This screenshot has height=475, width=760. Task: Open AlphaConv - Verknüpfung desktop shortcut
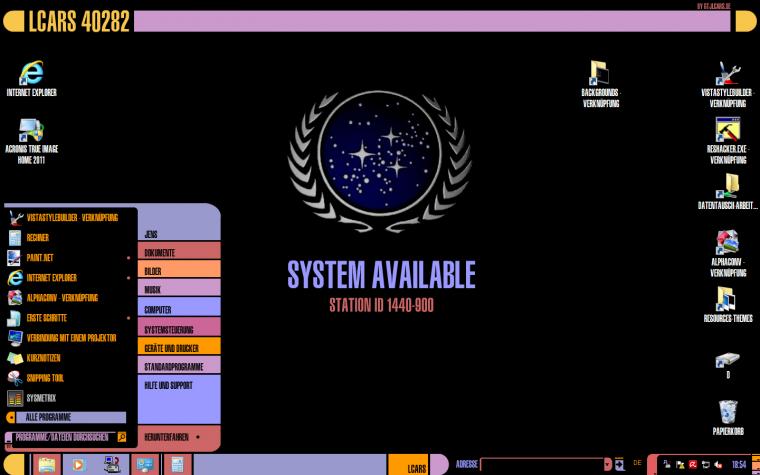click(x=728, y=253)
